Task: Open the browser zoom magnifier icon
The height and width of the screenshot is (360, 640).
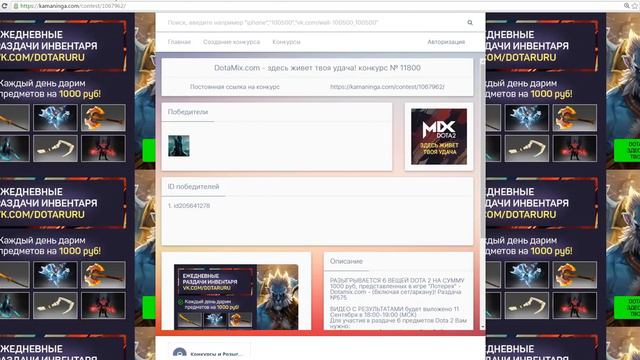Action: pos(627,6)
